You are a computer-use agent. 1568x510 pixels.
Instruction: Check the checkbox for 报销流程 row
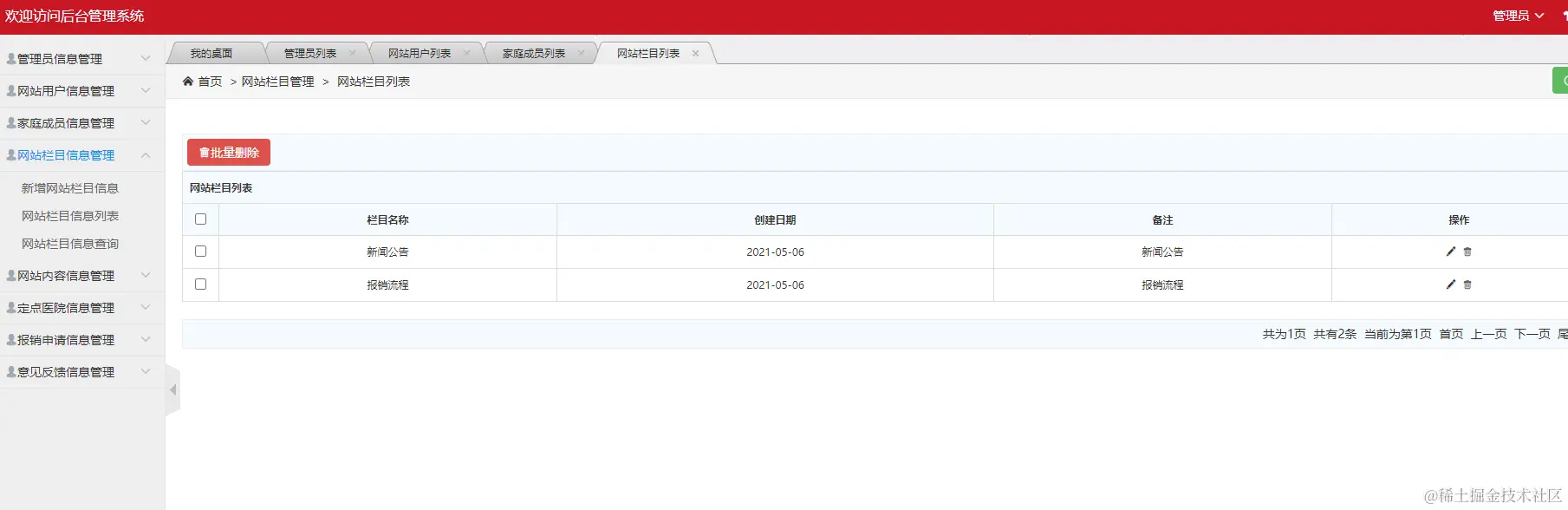coord(200,284)
